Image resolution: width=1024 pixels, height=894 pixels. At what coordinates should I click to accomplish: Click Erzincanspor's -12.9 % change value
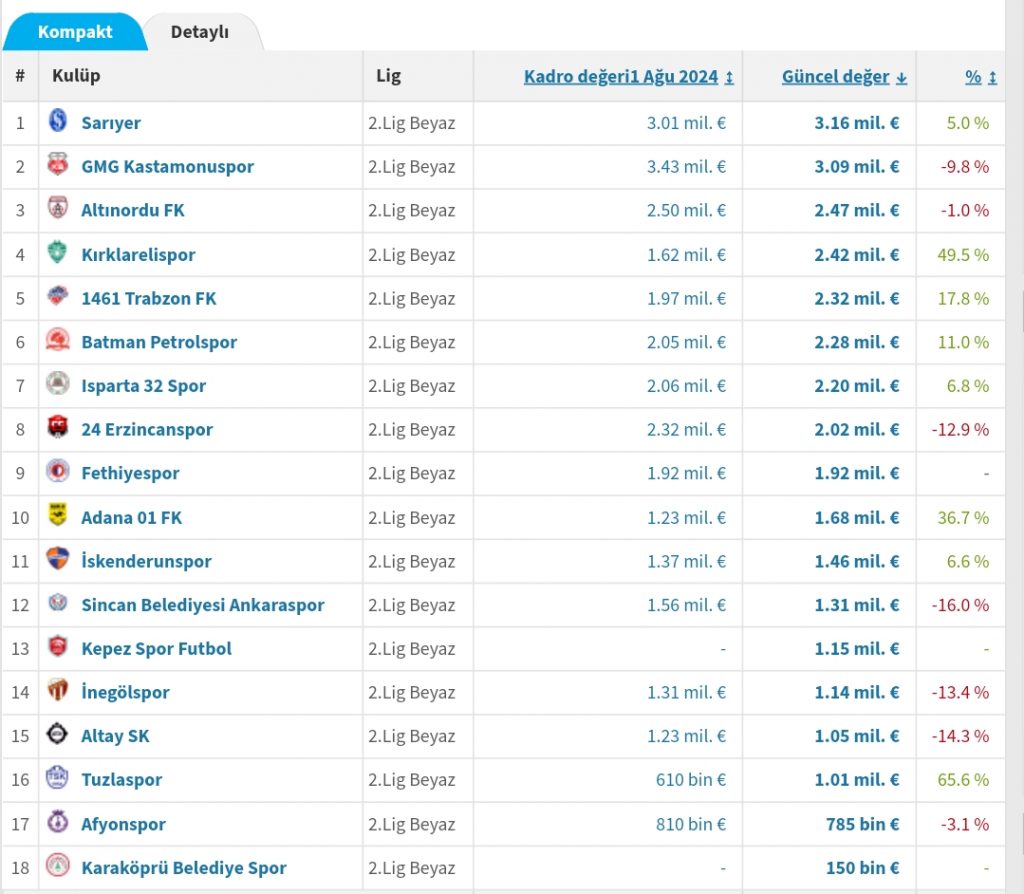click(x=960, y=430)
